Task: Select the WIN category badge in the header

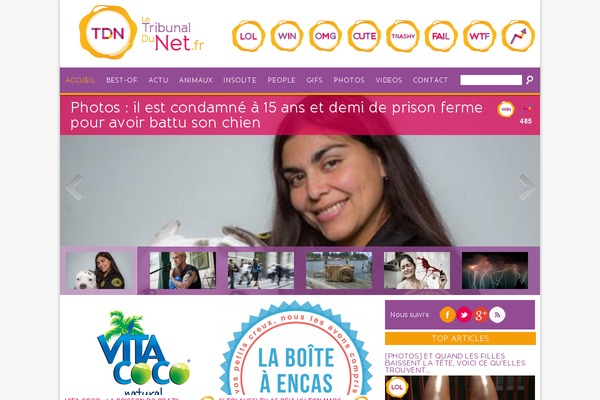Action: 287,36
